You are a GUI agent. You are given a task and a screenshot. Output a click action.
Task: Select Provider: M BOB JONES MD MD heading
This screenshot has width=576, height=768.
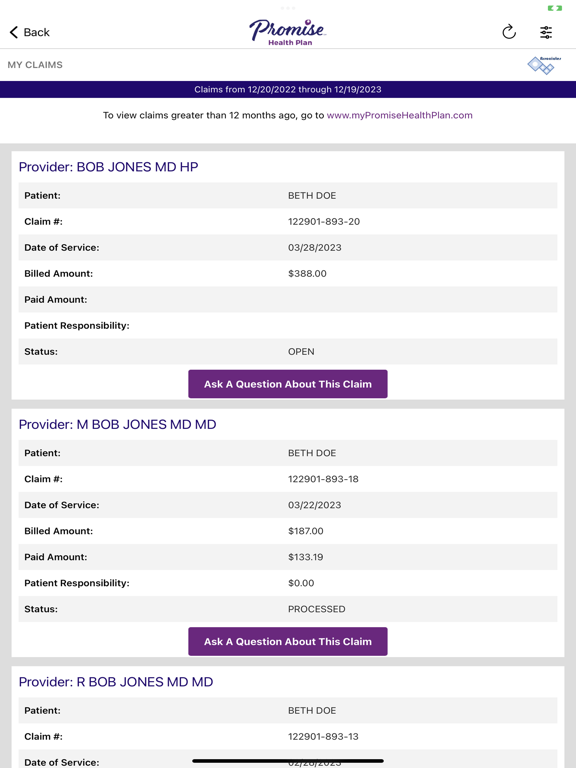point(118,425)
